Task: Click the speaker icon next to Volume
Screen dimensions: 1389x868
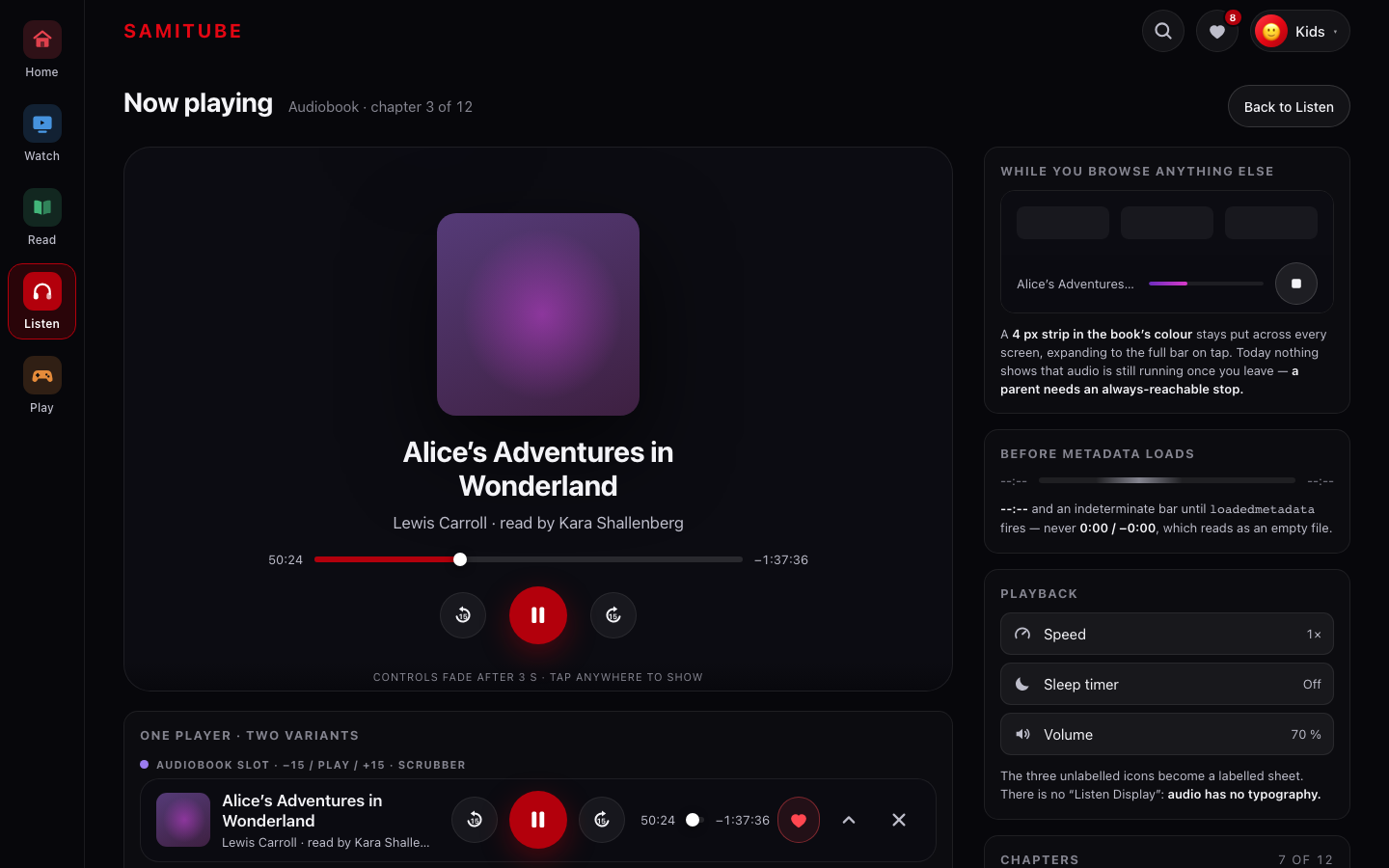Action: click(x=1022, y=734)
